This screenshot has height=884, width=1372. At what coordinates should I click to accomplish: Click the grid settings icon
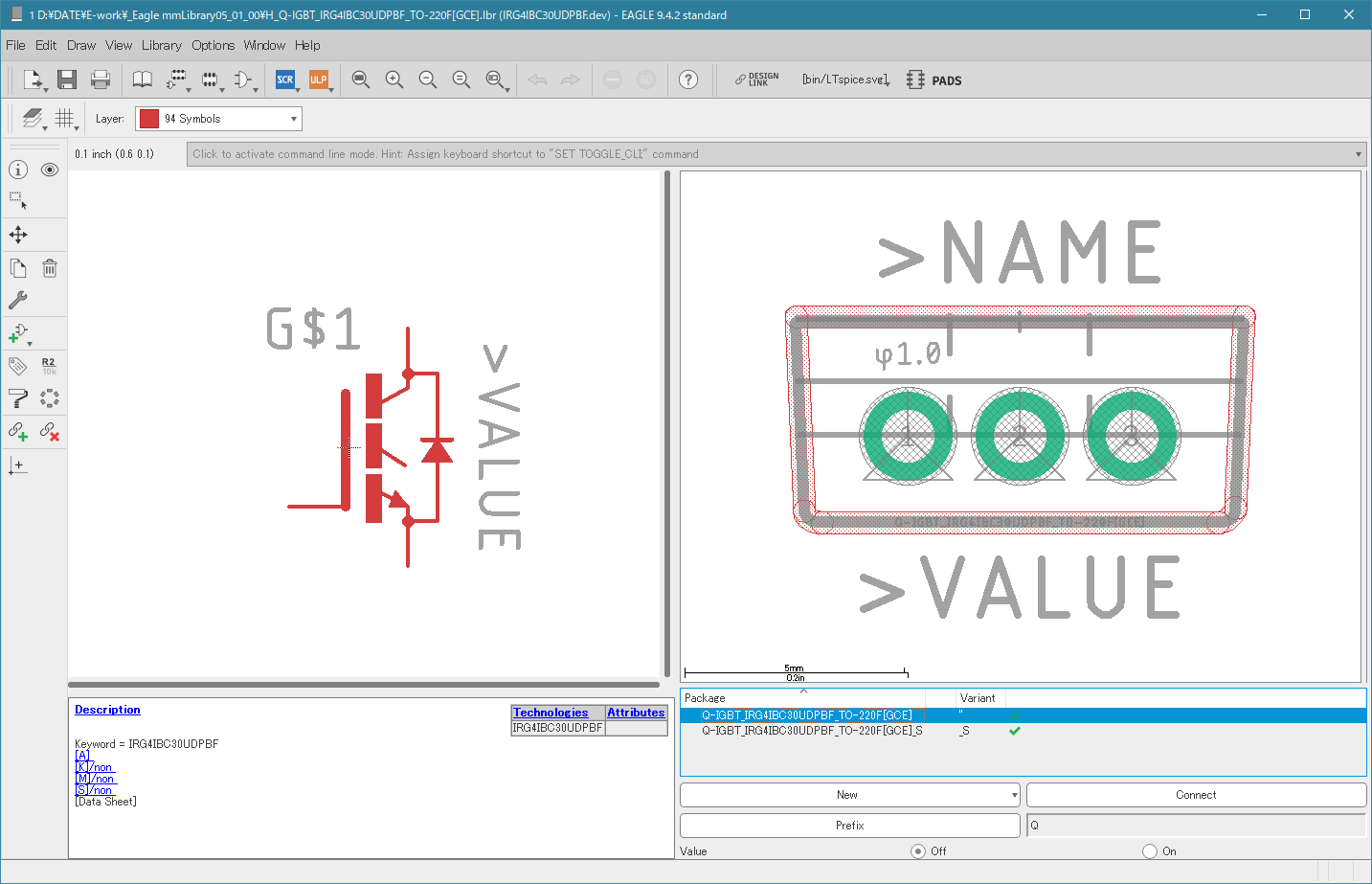point(64,118)
